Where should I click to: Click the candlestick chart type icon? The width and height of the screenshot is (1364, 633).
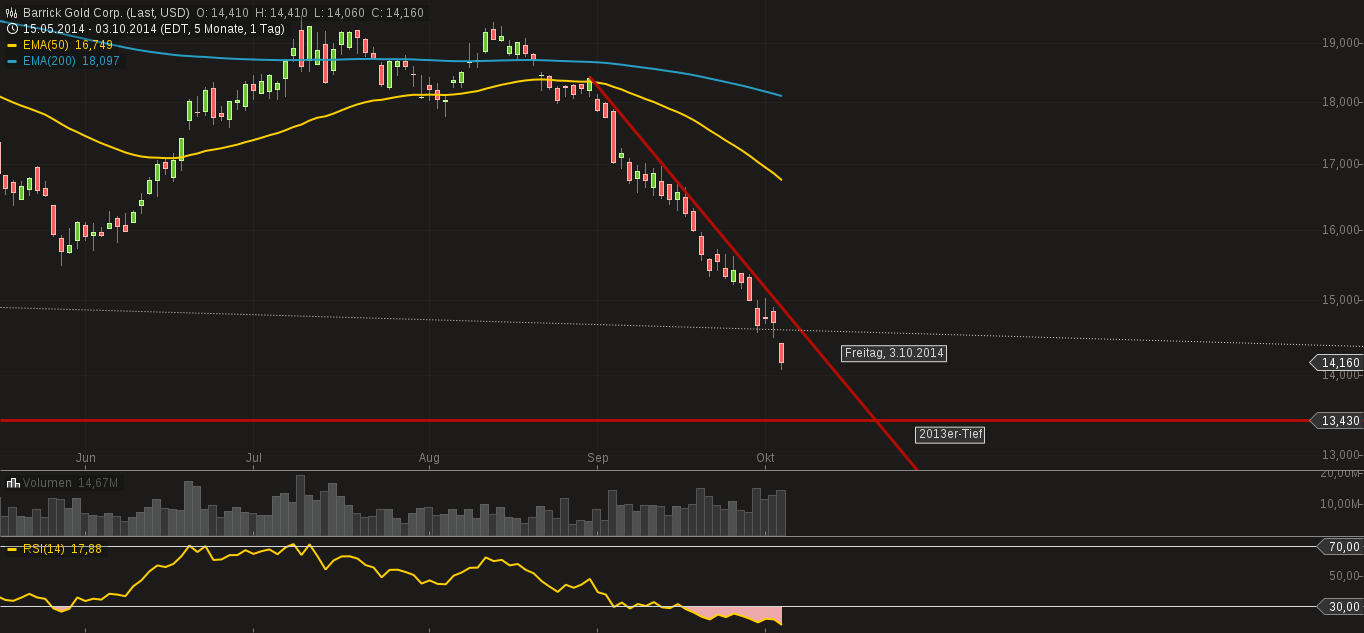11,13
